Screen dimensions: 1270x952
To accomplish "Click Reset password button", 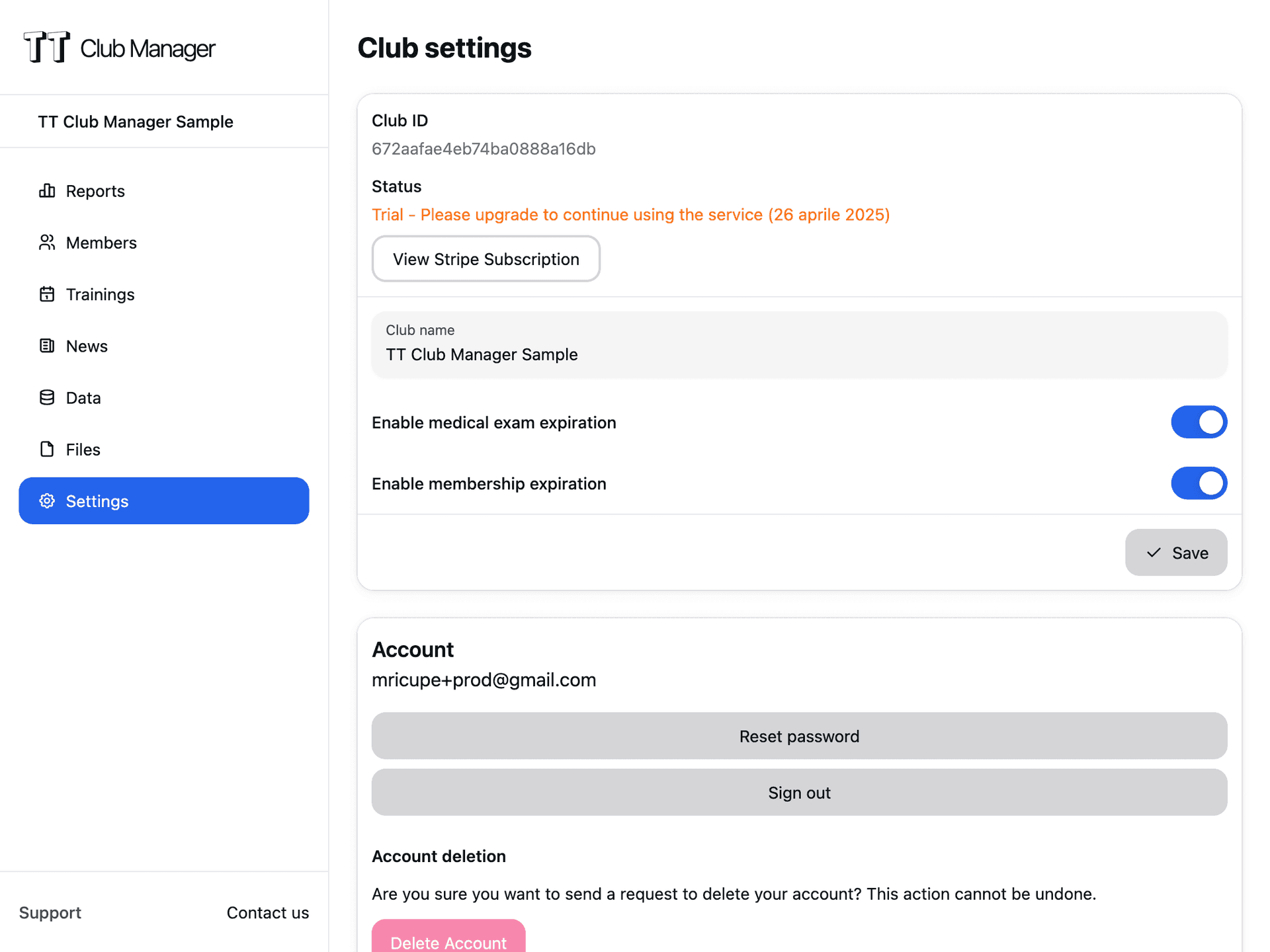I will [798, 736].
